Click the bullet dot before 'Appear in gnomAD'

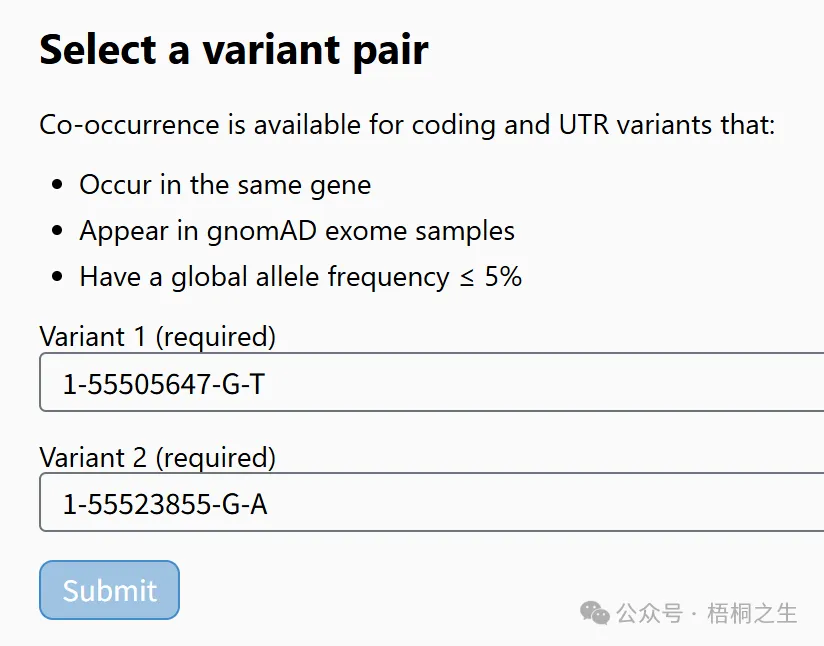pyautogui.click(x=57, y=231)
